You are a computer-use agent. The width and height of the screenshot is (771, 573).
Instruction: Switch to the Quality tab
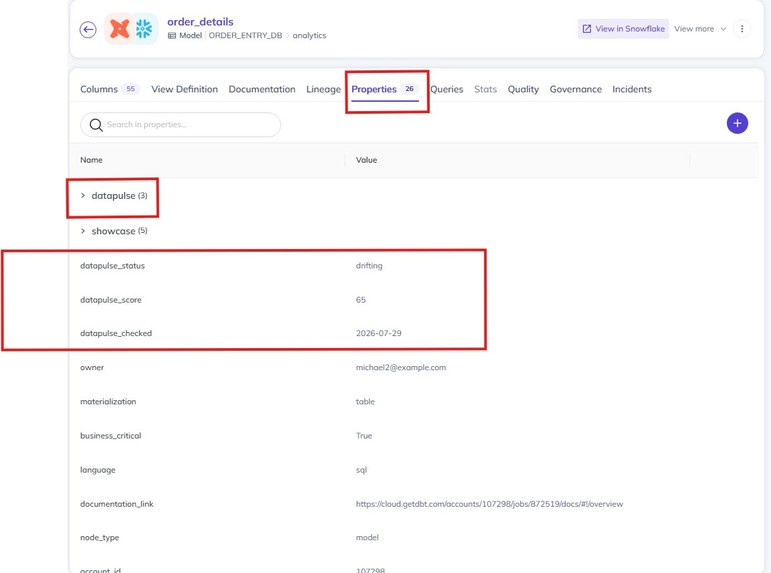pos(523,90)
